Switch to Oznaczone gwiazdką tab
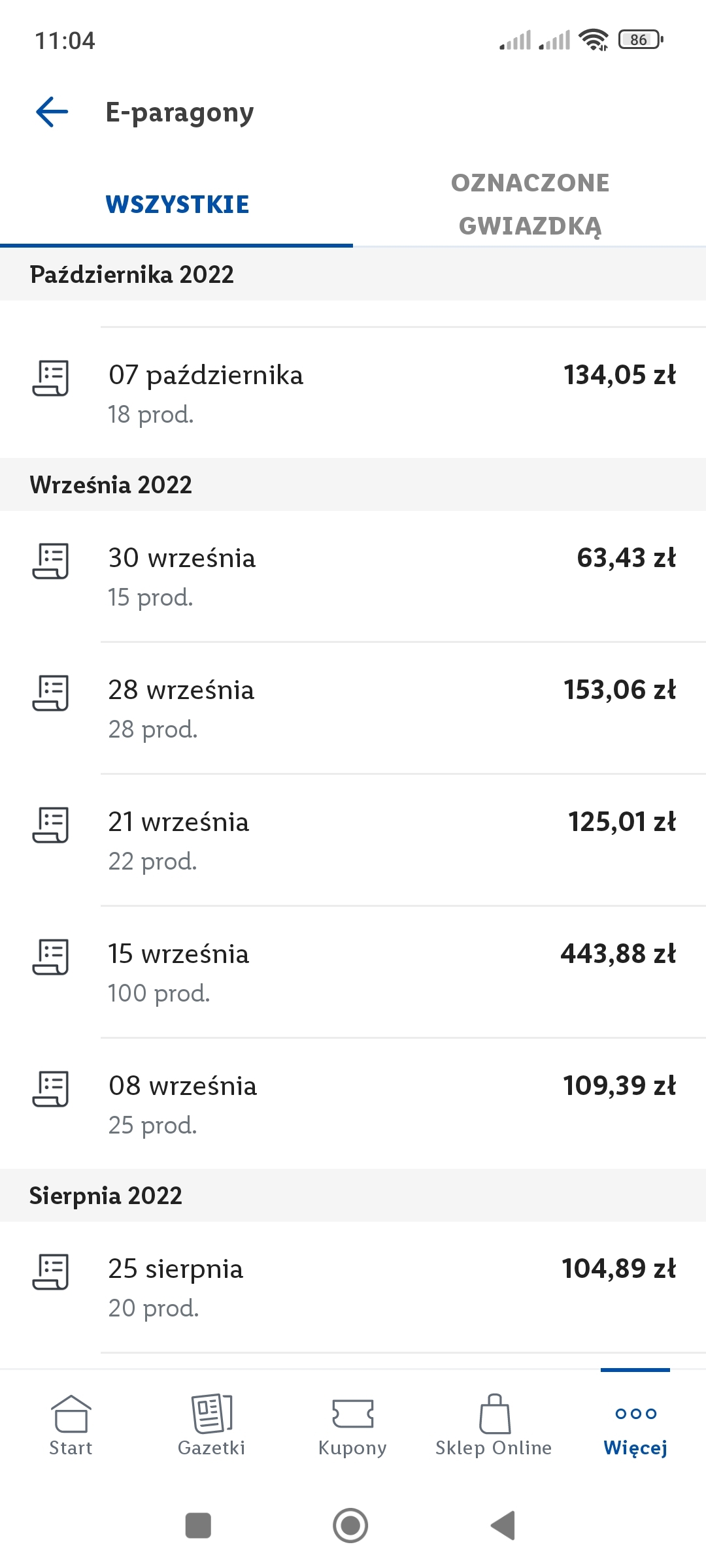This screenshot has width=706, height=1568. click(529, 204)
